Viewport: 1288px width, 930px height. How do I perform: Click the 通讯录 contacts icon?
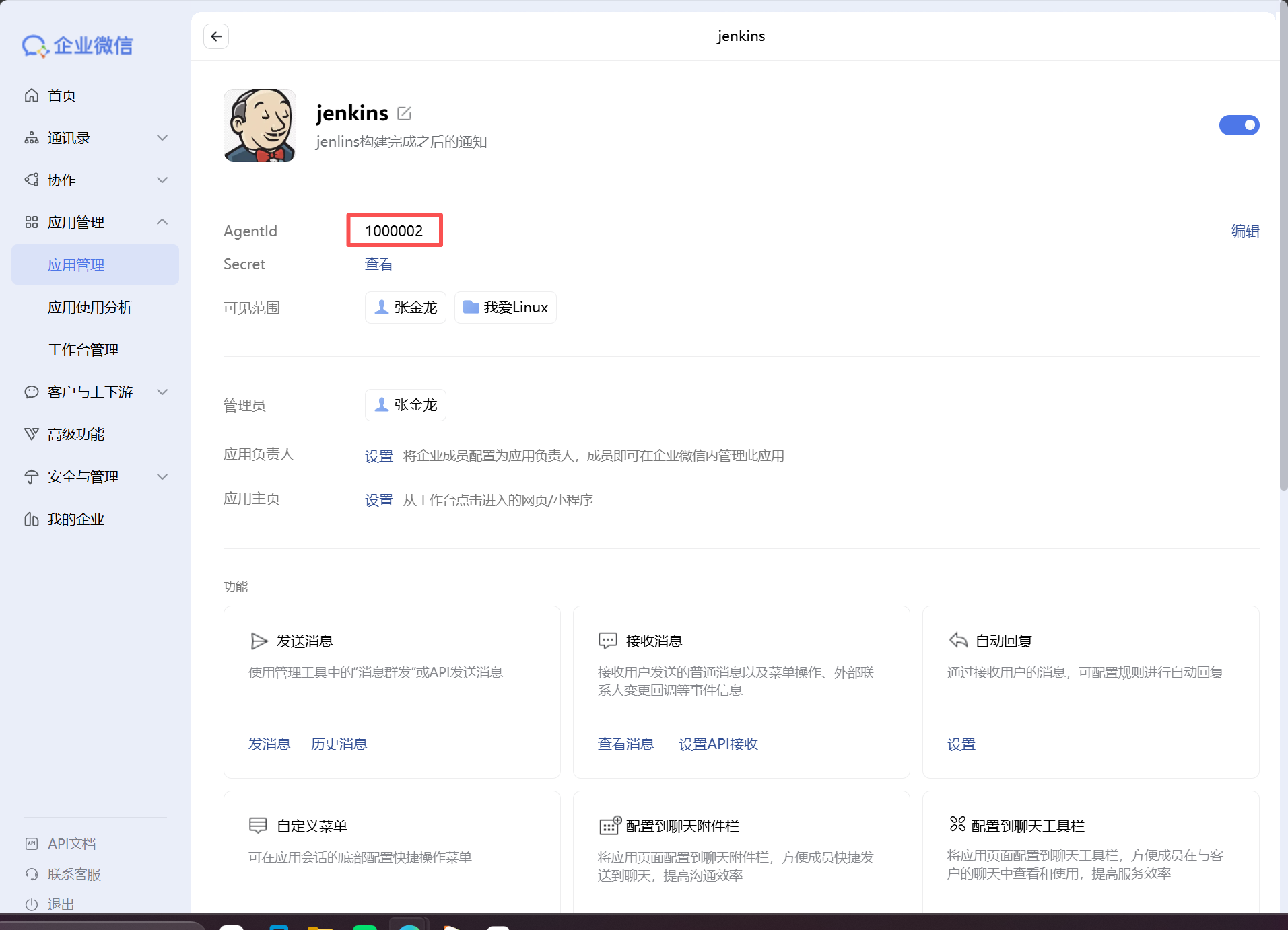tap(32, 138)
